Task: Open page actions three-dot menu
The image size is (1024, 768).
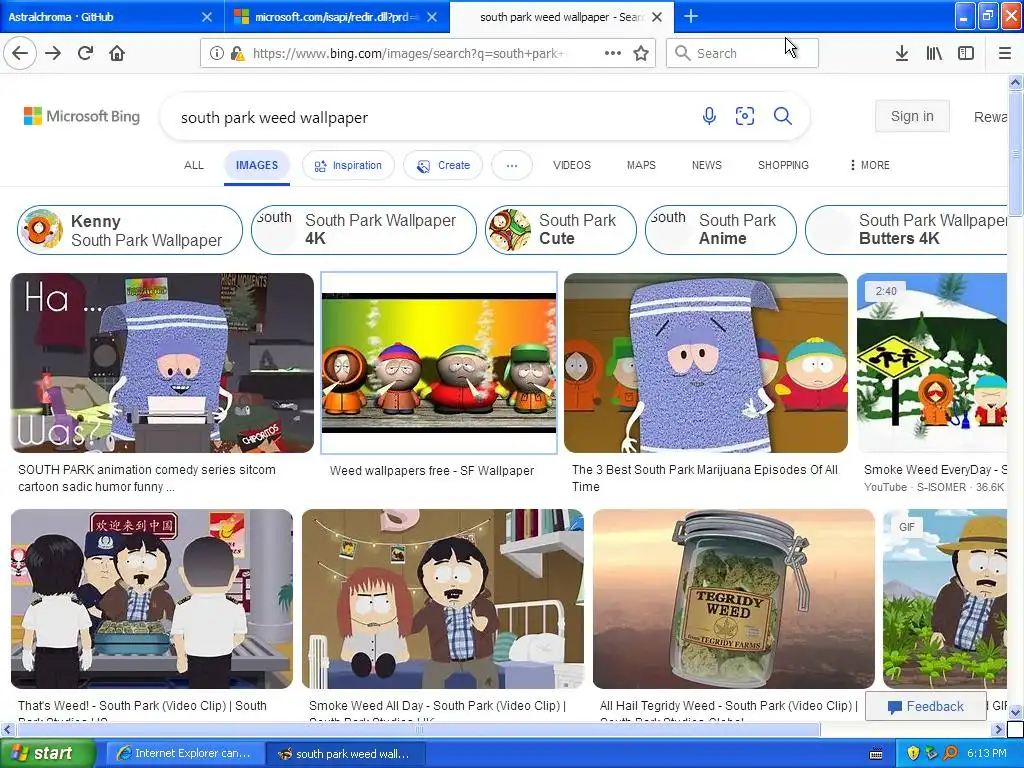Action: tap(613, 53)
